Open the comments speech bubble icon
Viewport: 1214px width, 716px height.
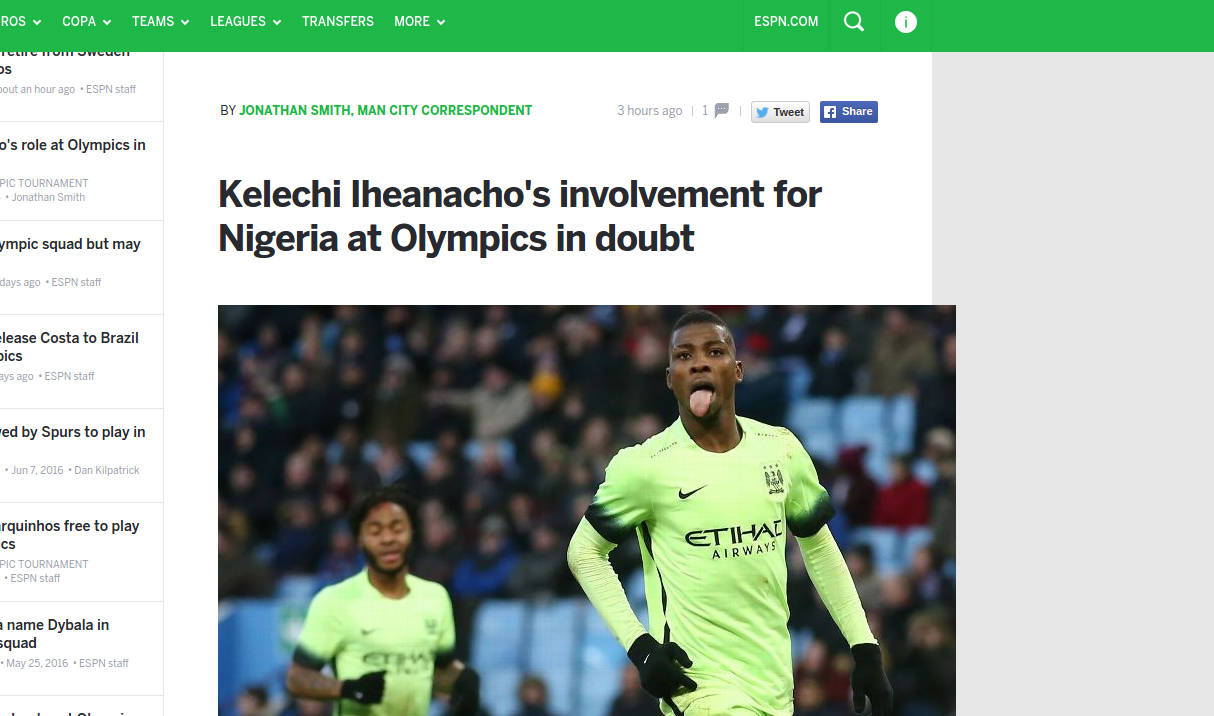tap(721, 110)
